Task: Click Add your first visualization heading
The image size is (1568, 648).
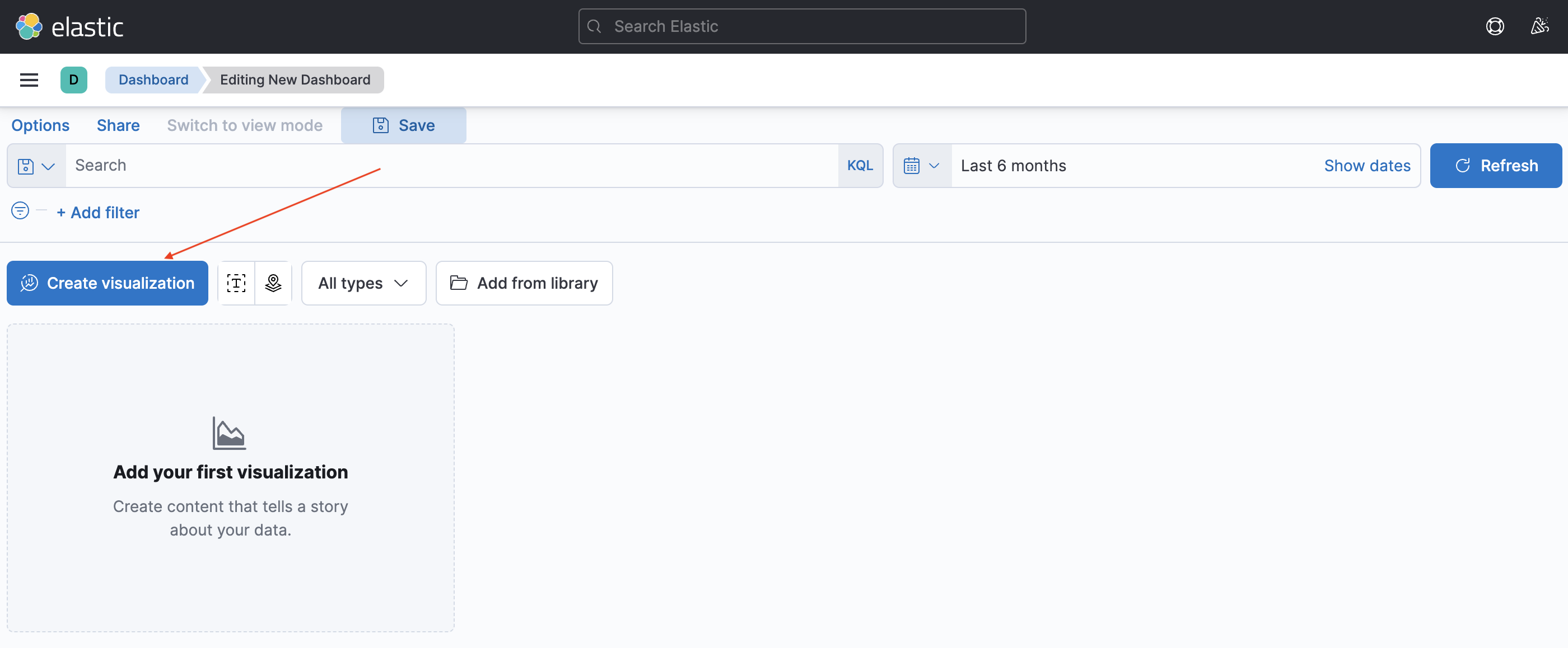Action: point(231,472)
